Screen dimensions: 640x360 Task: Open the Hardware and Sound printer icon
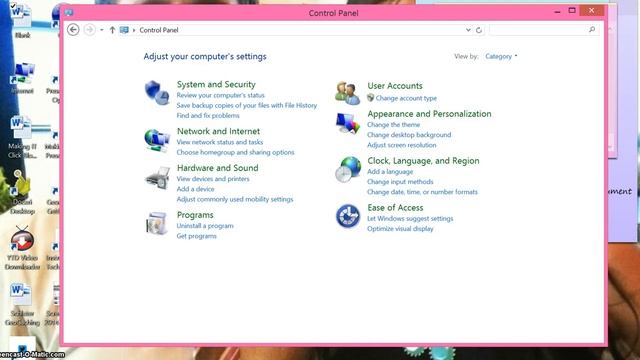coord(157,178)
